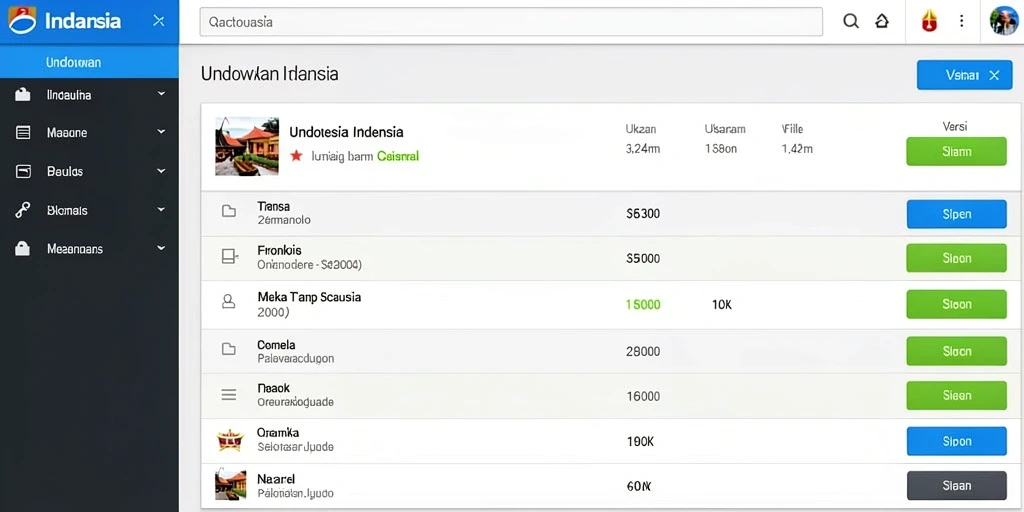Click the blue Sipen button for Tansa

956,214
